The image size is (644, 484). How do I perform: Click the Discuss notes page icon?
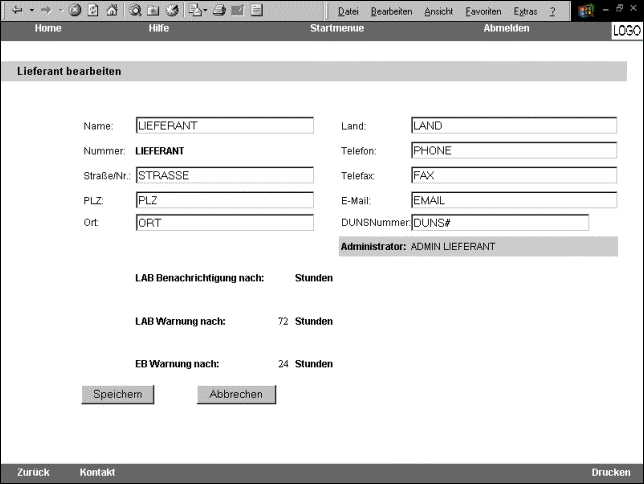256,10
